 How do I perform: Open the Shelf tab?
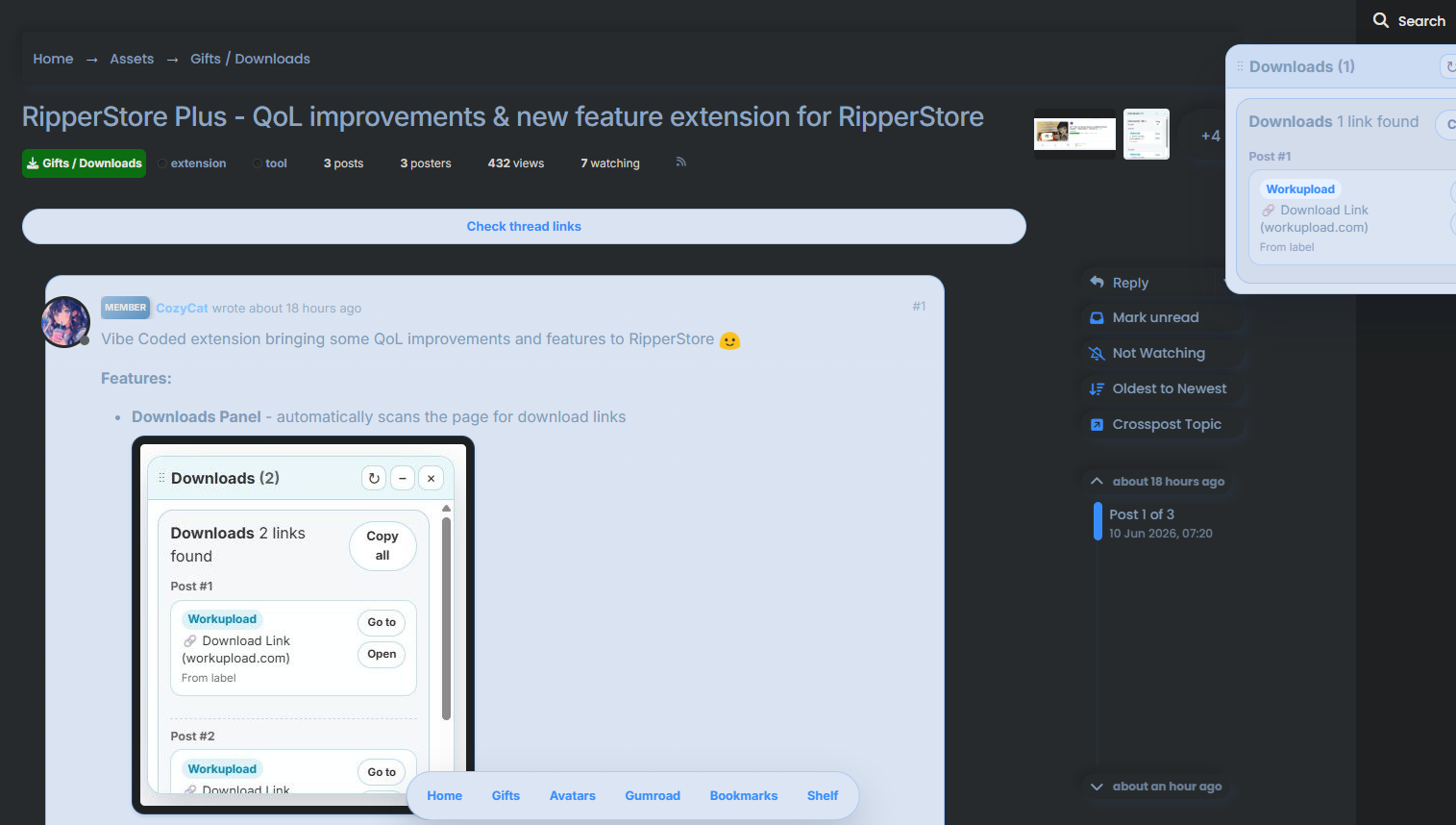point(823,796)
